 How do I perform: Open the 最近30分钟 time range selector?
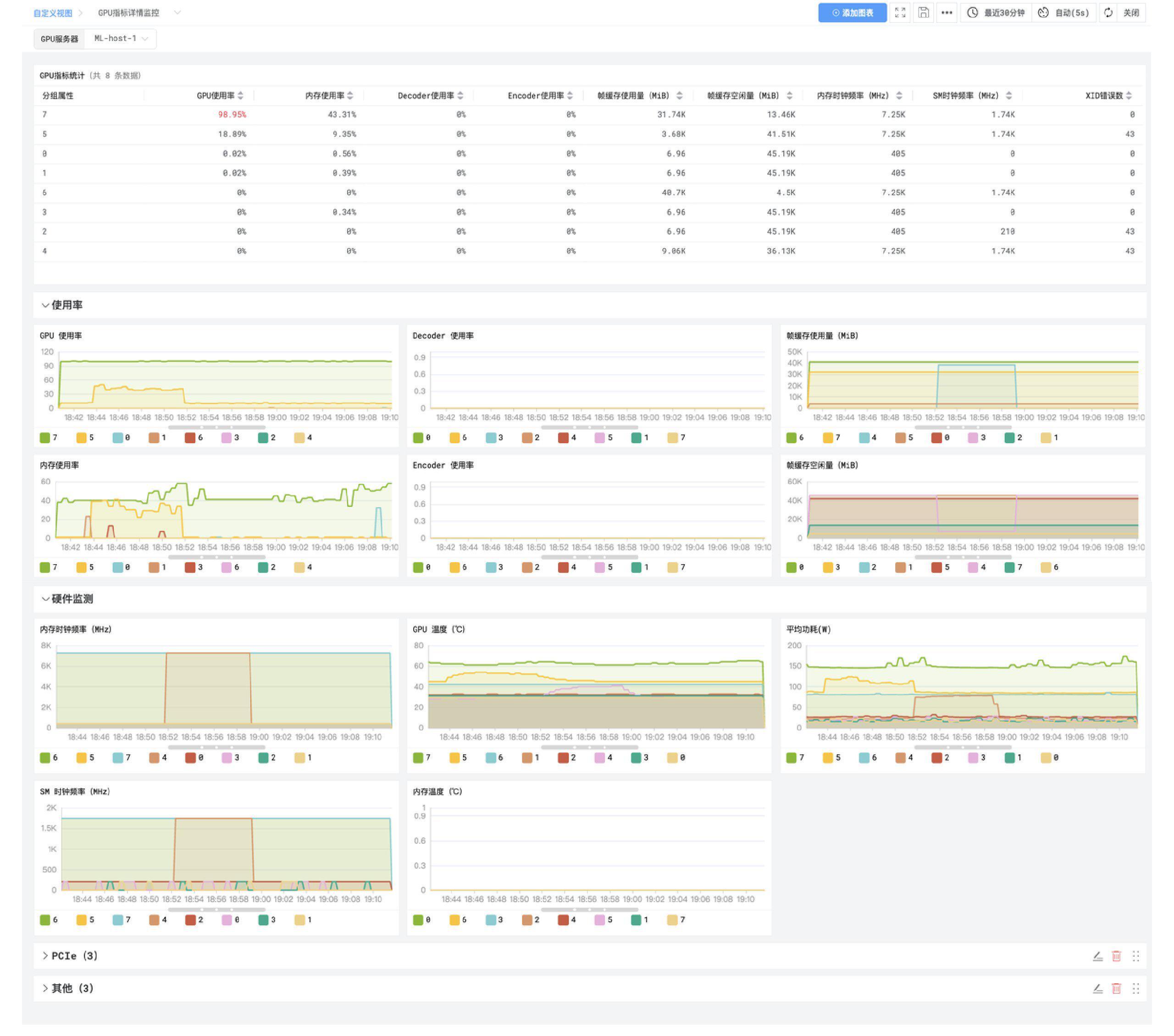click(x=996, y=13)
